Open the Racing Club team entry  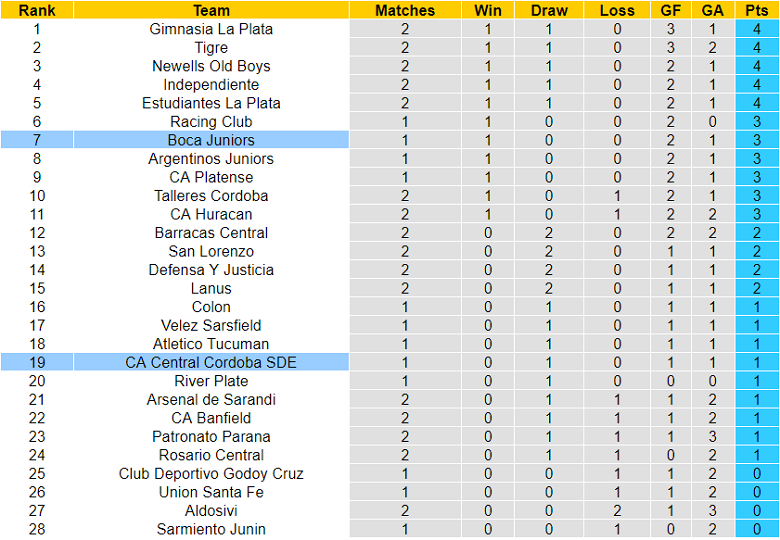[x=211, y=122]
